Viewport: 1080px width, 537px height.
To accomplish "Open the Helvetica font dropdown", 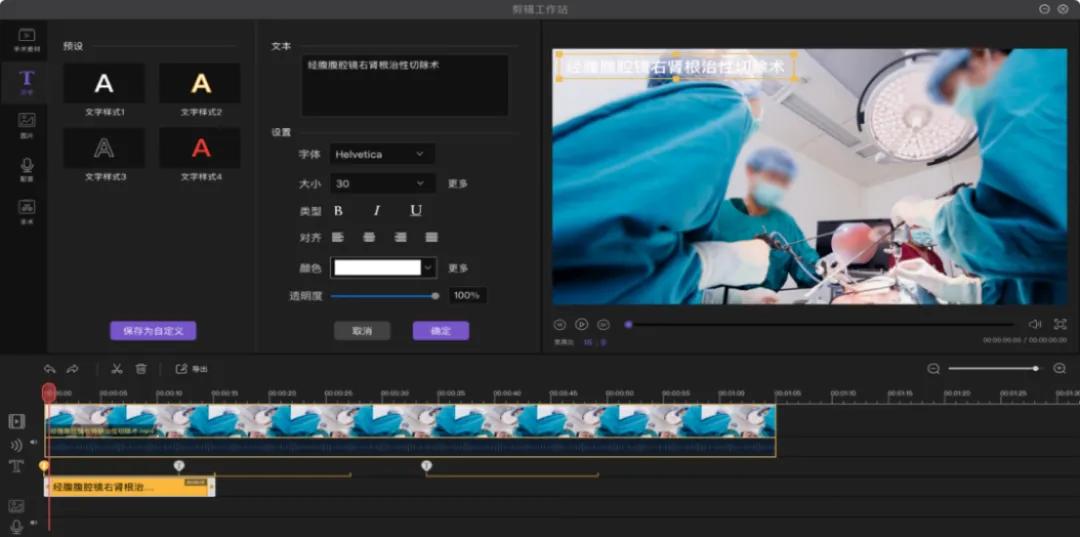I will click(x=382, y=154).
